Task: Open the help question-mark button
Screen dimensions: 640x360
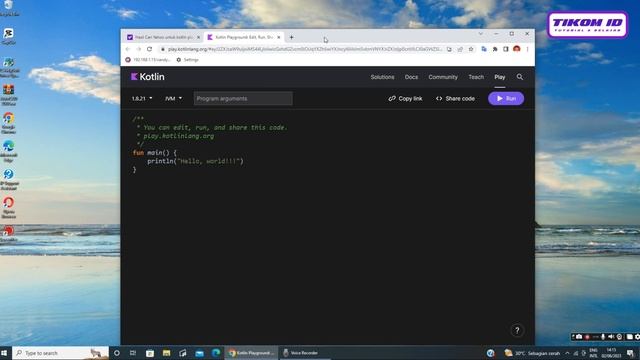Action: coord(517,330)
